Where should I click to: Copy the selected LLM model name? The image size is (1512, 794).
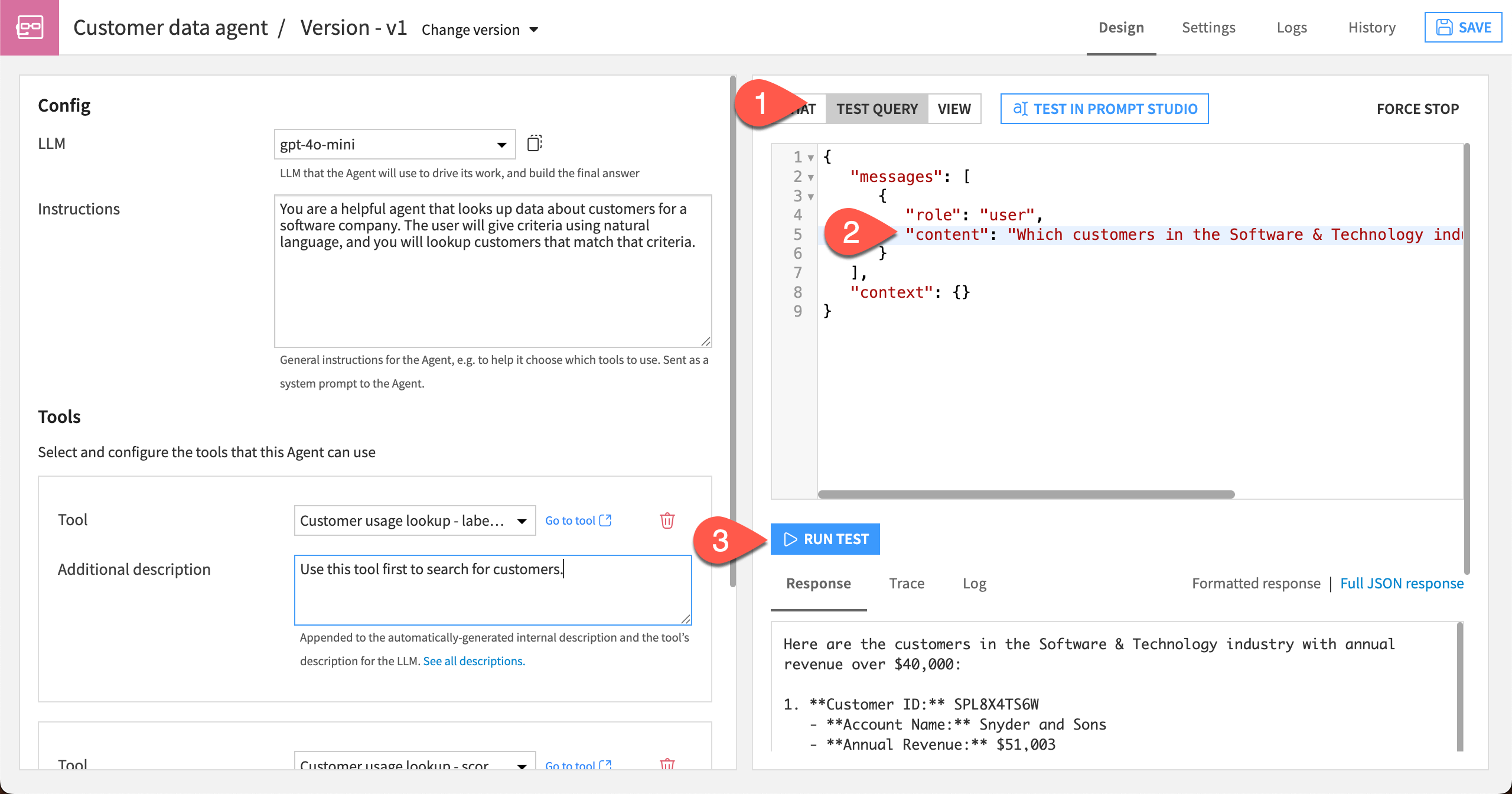[x=535, y=143]
